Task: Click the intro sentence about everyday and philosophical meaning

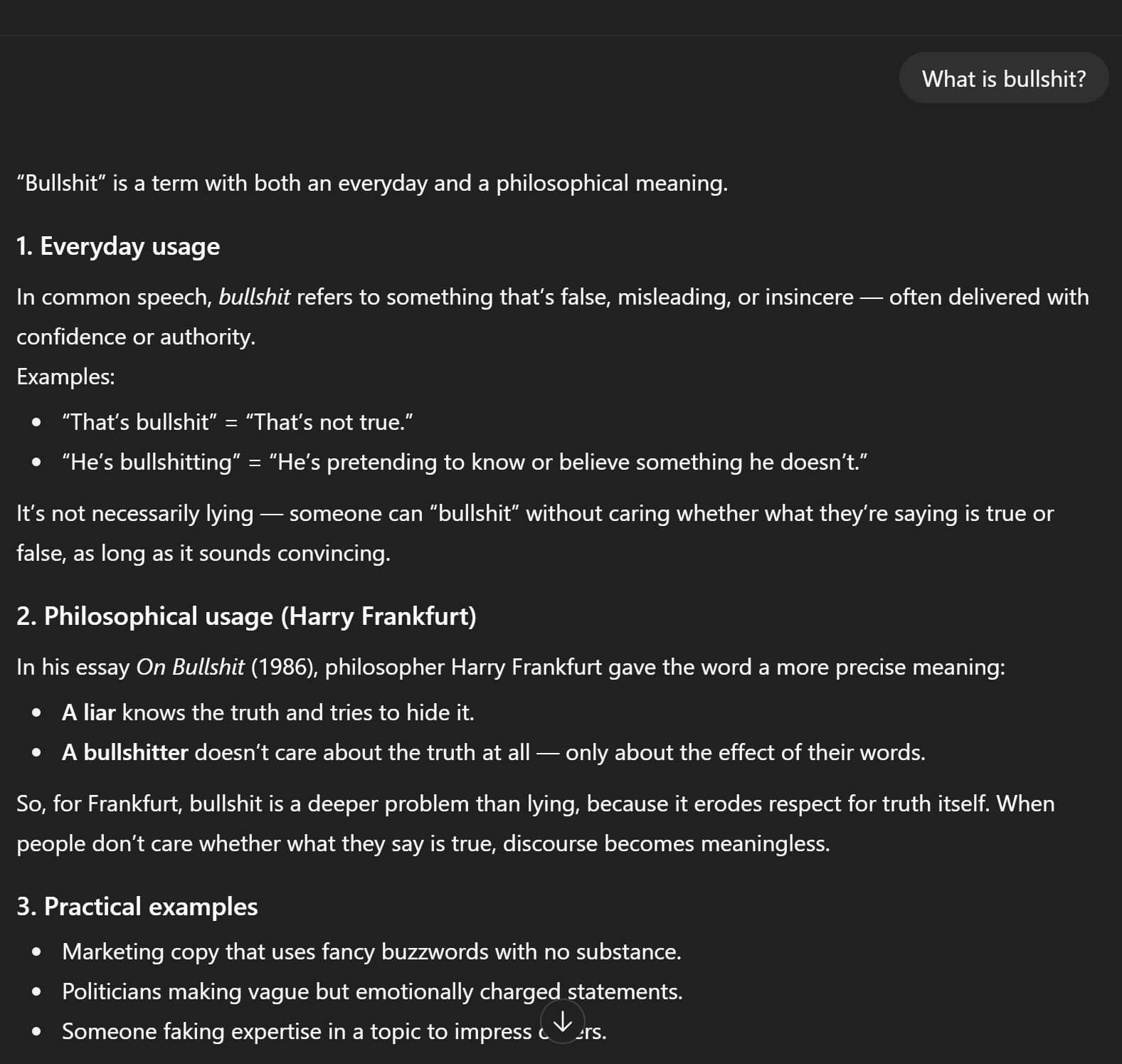Action: pyautogui.click(x=372, y=184)
